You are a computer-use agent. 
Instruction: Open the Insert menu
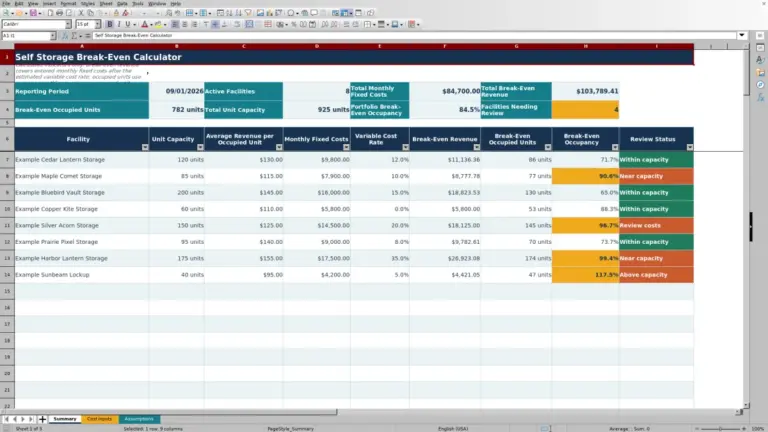(49, 3)
